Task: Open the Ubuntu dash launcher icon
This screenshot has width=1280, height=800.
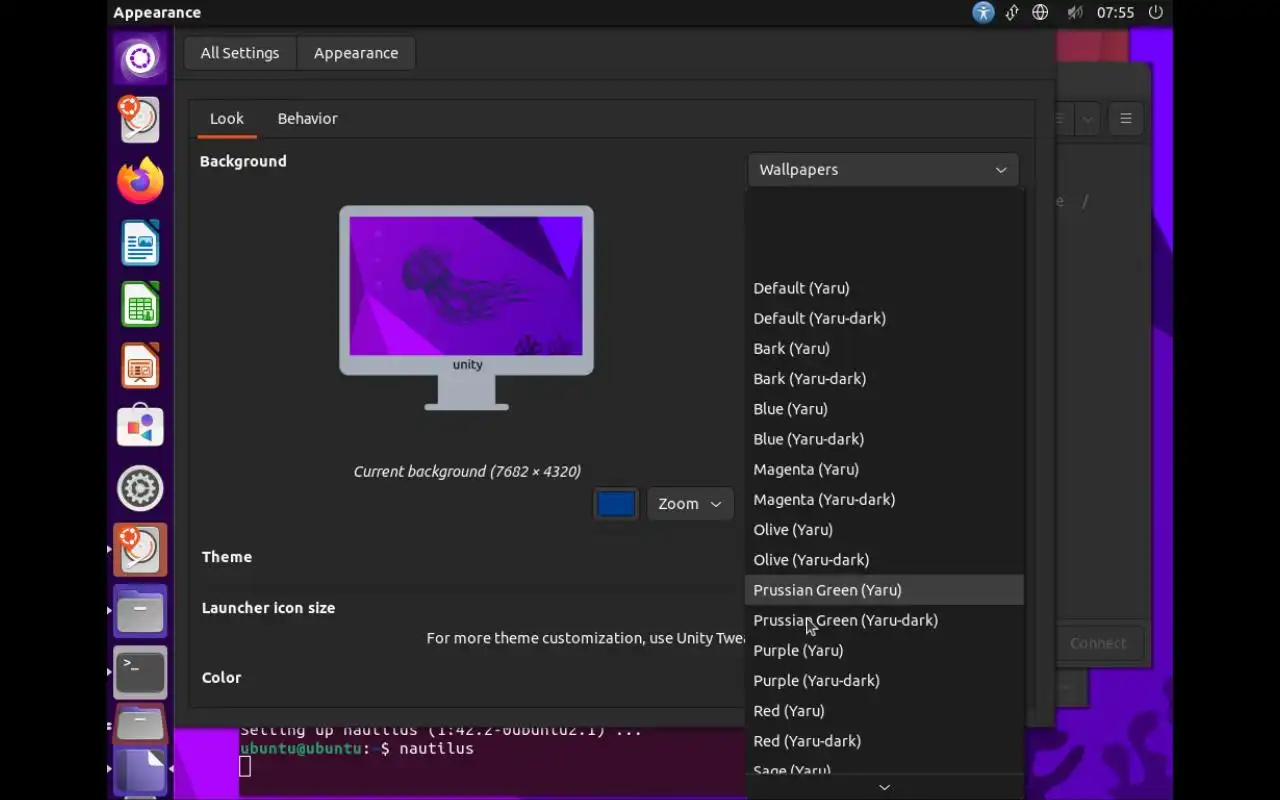Action: [x=140, y=58]
